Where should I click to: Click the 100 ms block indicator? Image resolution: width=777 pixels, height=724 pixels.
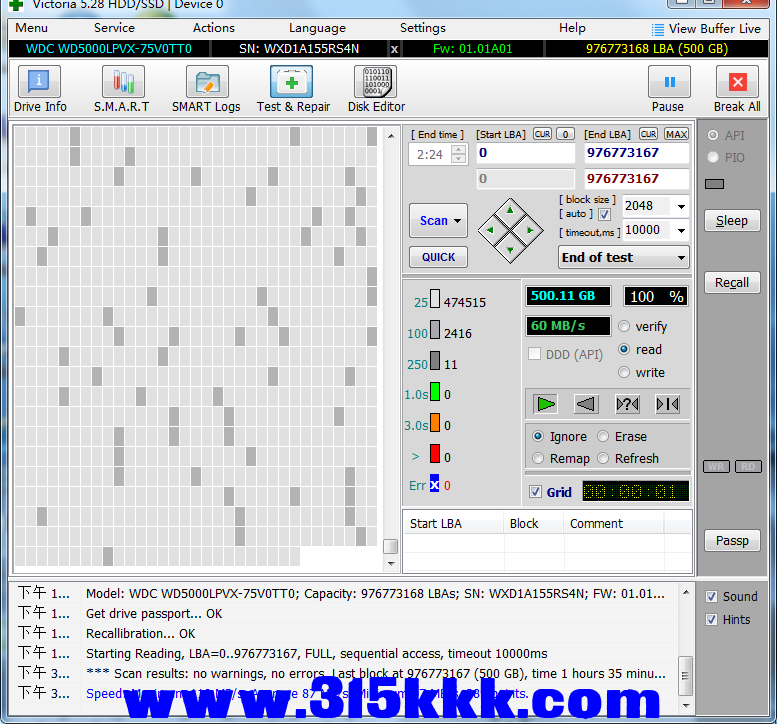pos(435,330)
